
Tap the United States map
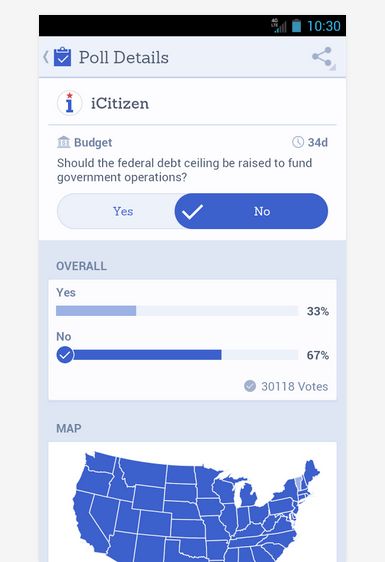(196, 506)
